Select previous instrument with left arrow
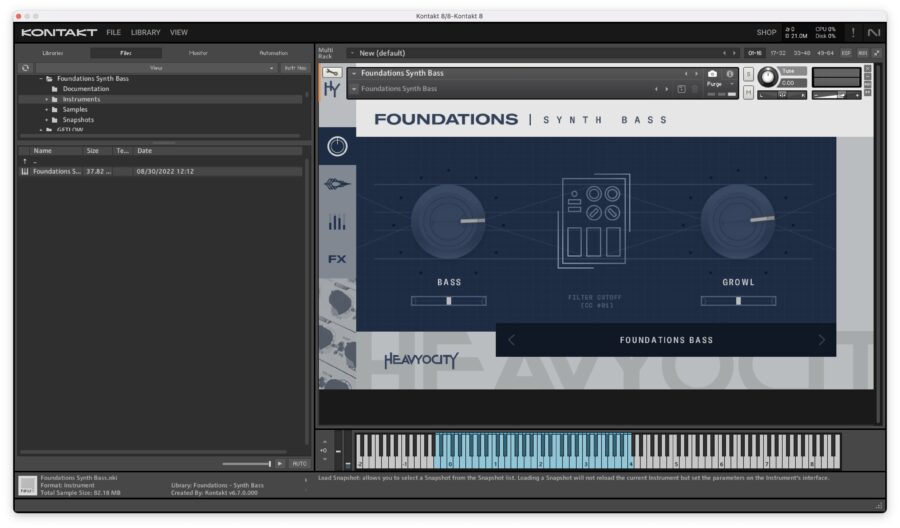Image resolution: width=900 pixels, height=528 pixels. (685, 73)
